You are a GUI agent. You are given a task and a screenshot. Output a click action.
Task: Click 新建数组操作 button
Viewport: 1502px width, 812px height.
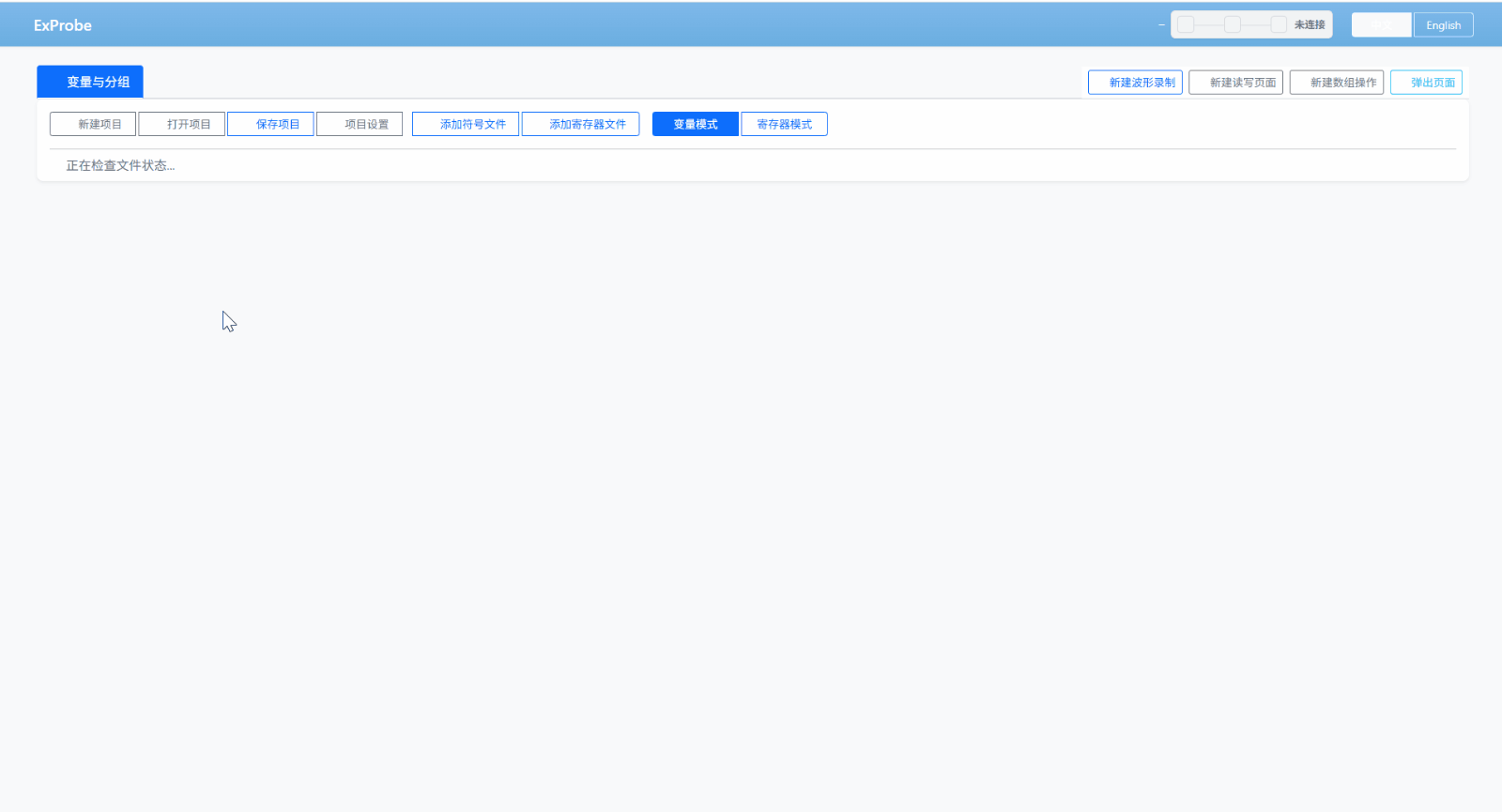point(1337,83)
